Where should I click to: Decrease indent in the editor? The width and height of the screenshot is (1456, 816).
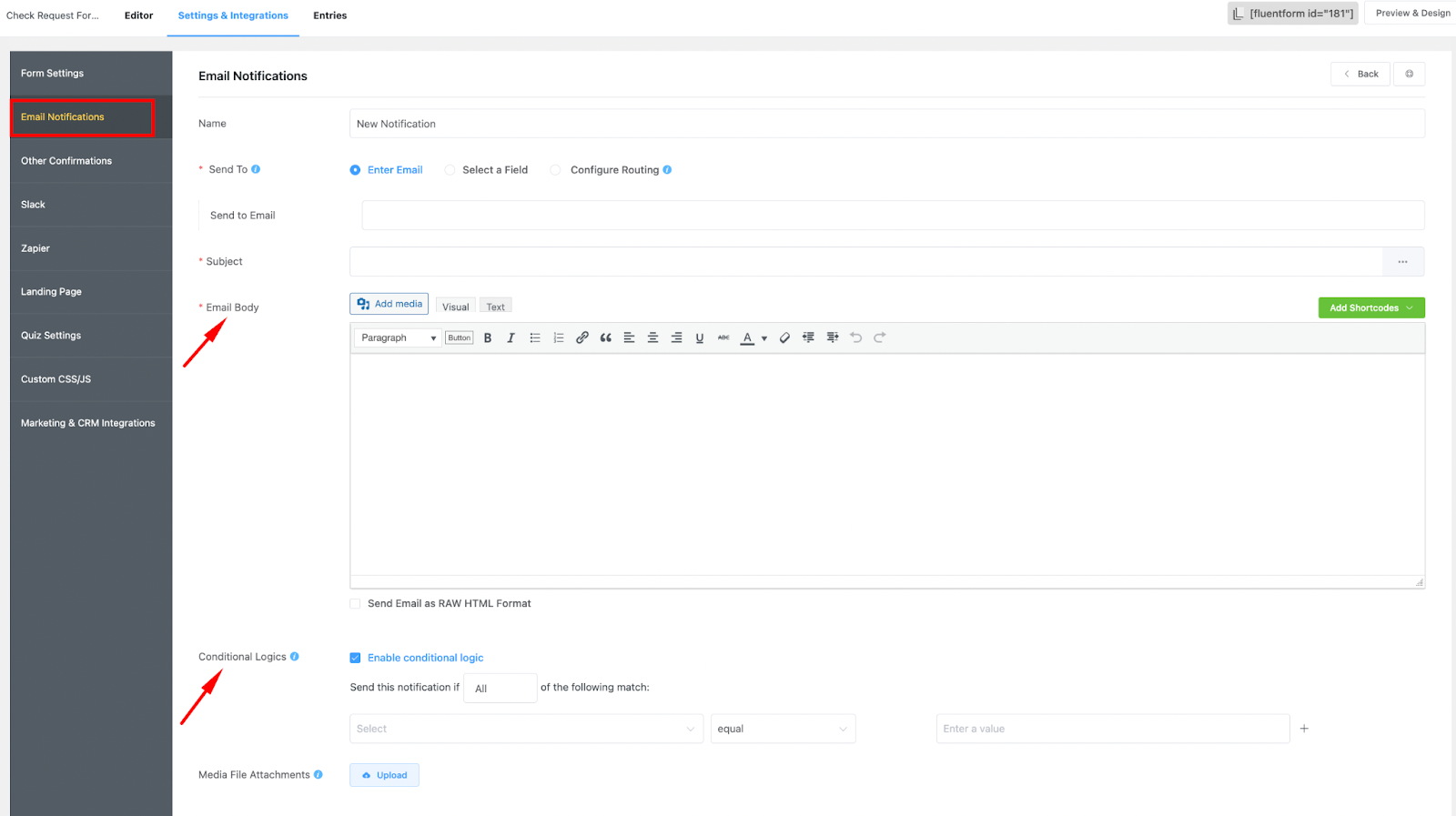click(808, 337)
